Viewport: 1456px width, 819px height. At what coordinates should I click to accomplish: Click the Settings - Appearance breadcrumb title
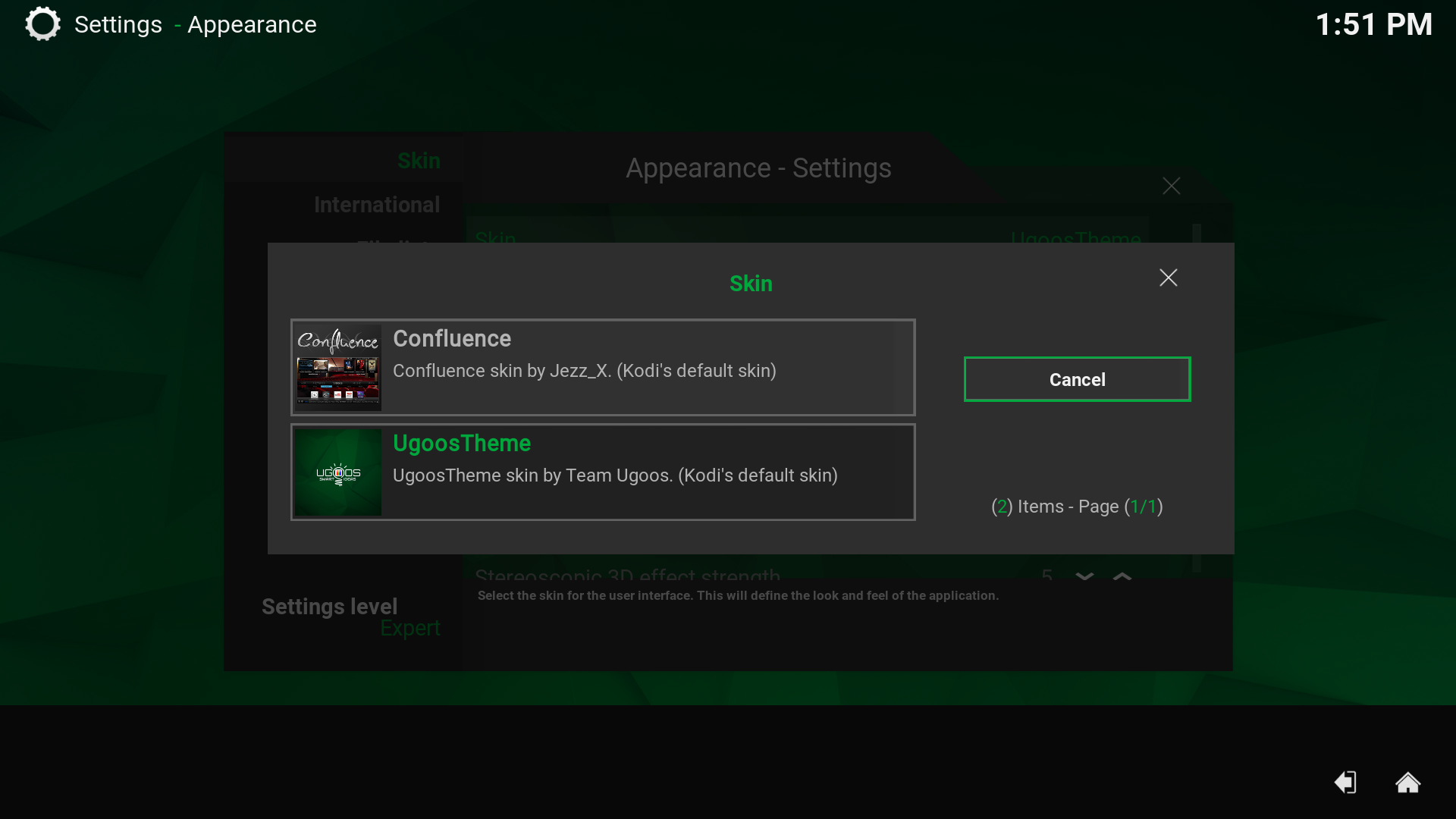click(x=195, y=24)
